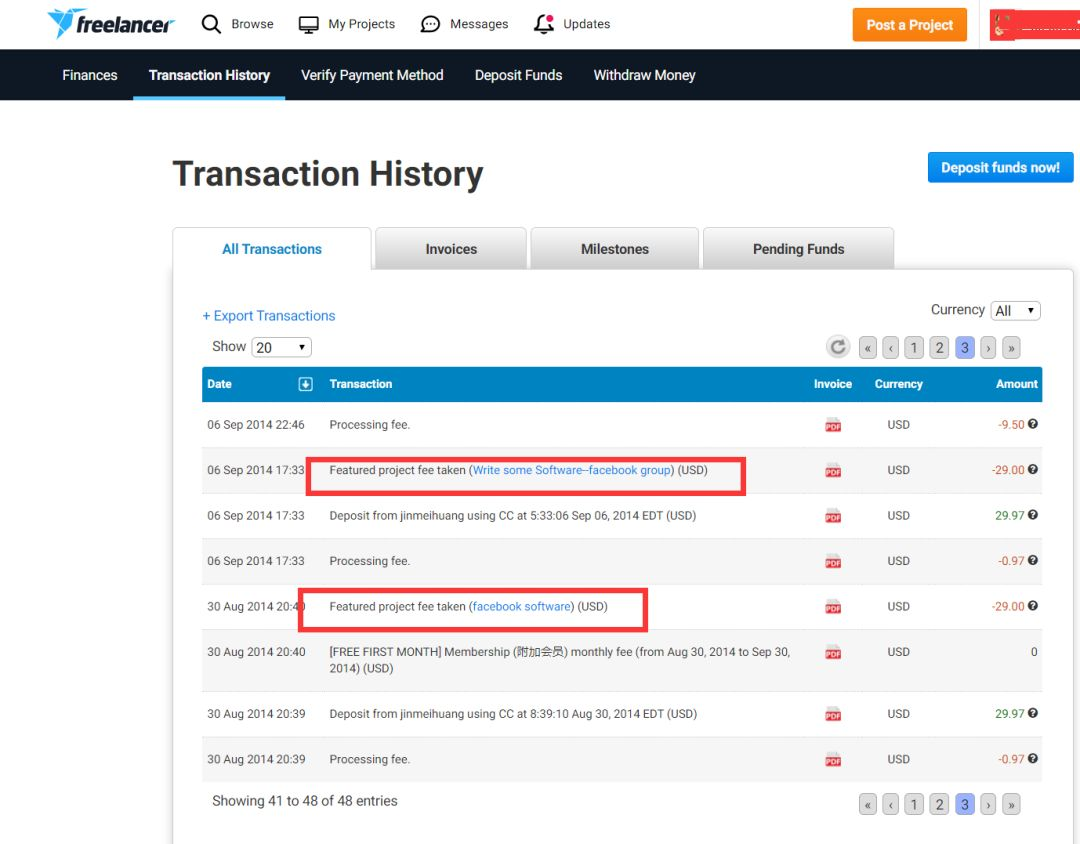Open PDF invoice for 06 Sep 17:33 Processing fee
This screenshot has width=1080, height=844.
[833, 562]
